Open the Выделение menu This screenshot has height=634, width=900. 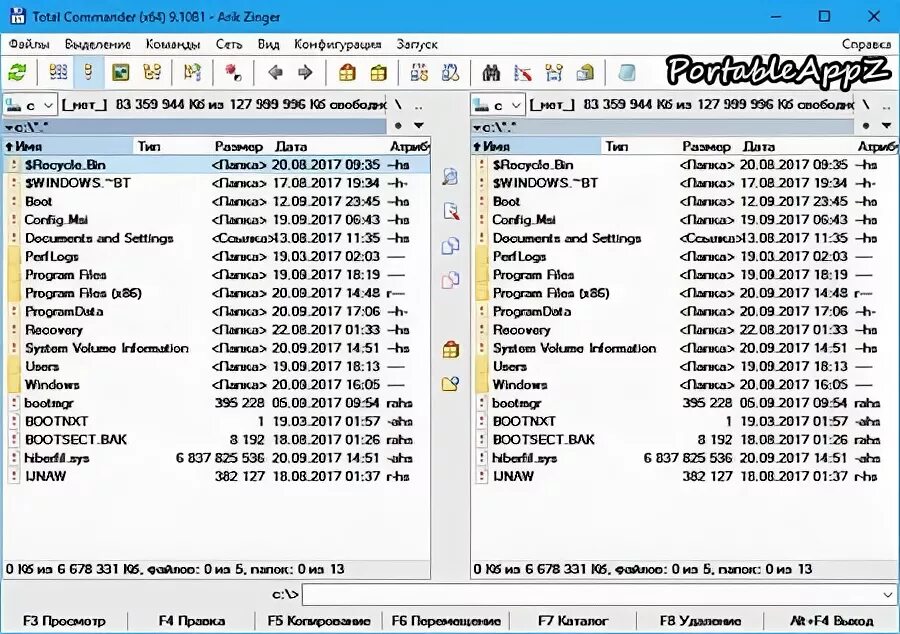click(x=98, y=44)
